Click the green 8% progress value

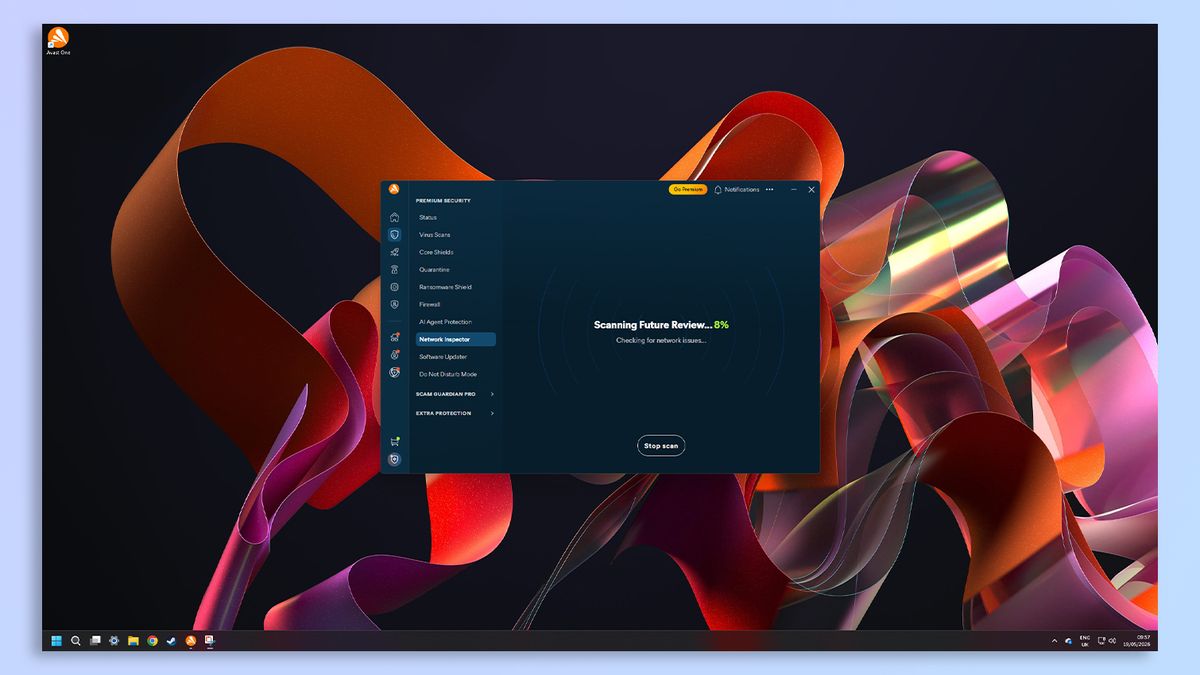(721, 325)
